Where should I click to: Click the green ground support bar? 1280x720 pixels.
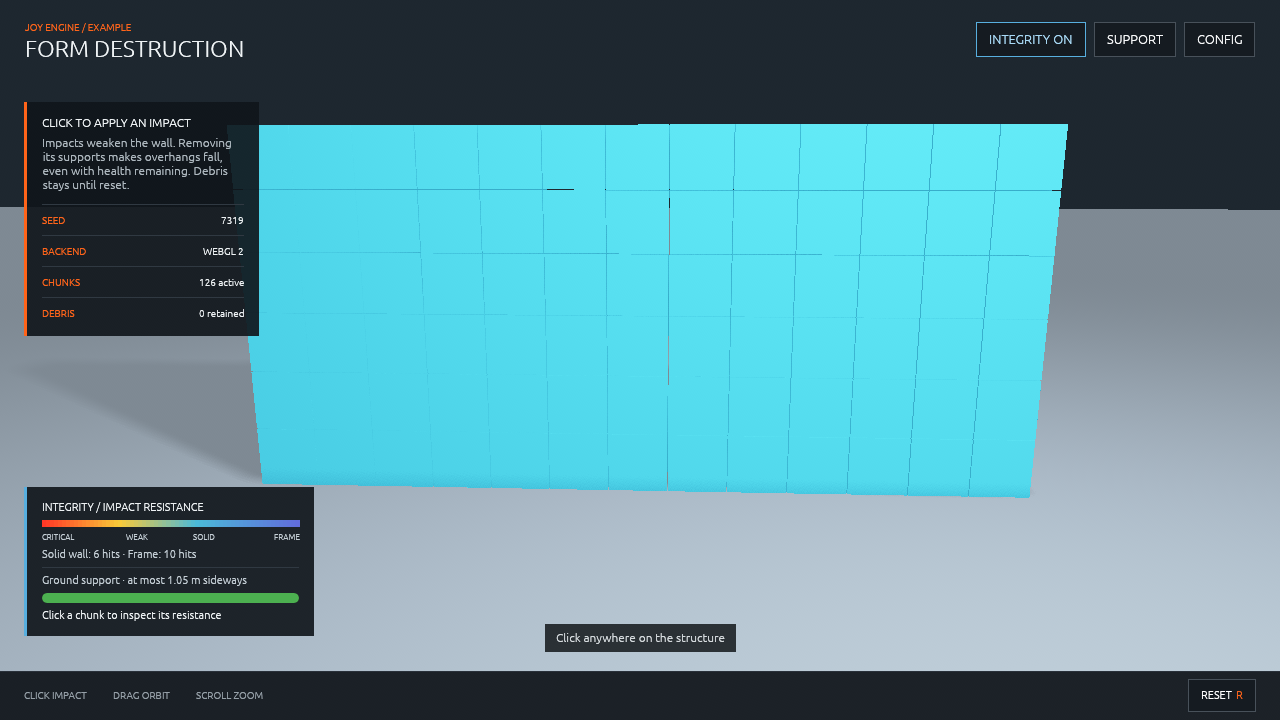[170, 598]
